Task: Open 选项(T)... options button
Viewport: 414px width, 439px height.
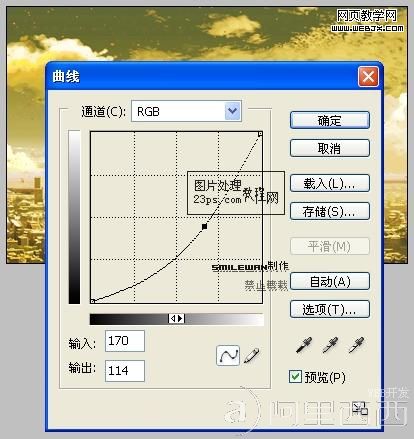Action: [330, 309]
